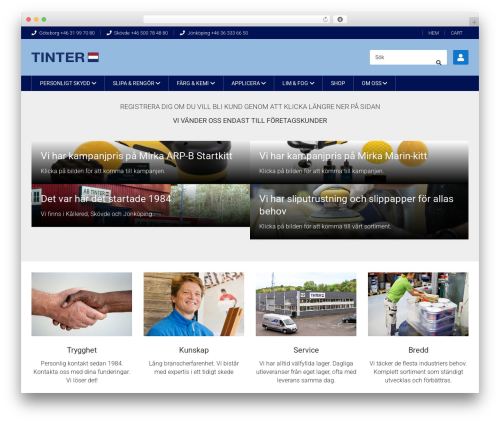The width and height of the screenshot is (500, 423).
Task: Click the Trygghet heading
Action: click(x=82, y=350)
